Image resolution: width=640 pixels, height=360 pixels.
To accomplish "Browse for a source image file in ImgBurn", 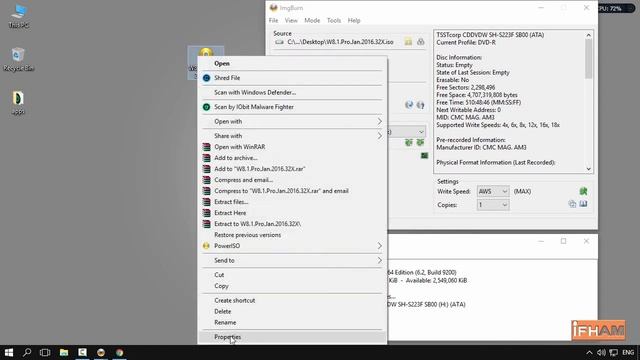I will tap(408, 42).
